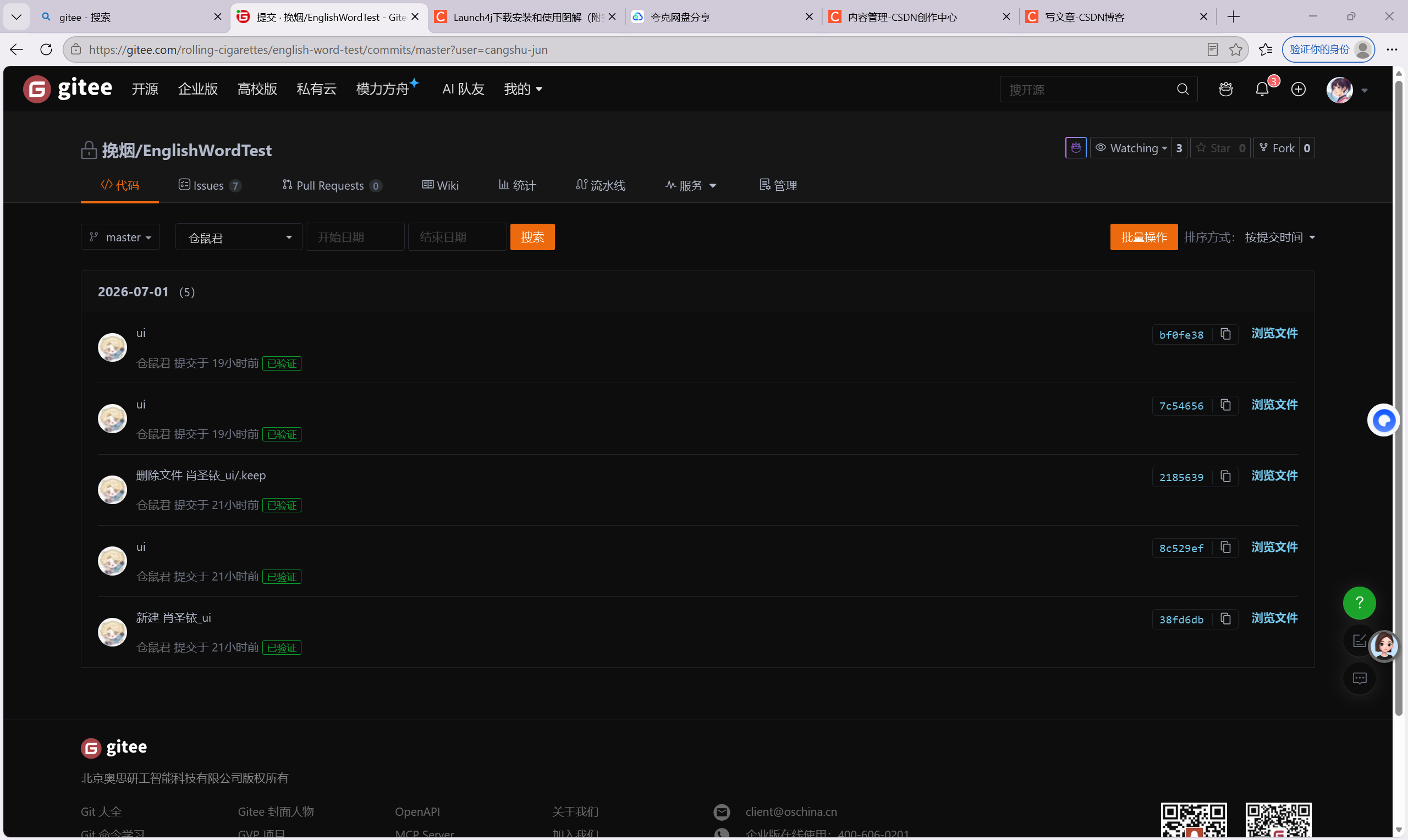Click the 开始日期 date field
Image resolution: width=1408 pixels, height=840 pixels.
(355, 237)
